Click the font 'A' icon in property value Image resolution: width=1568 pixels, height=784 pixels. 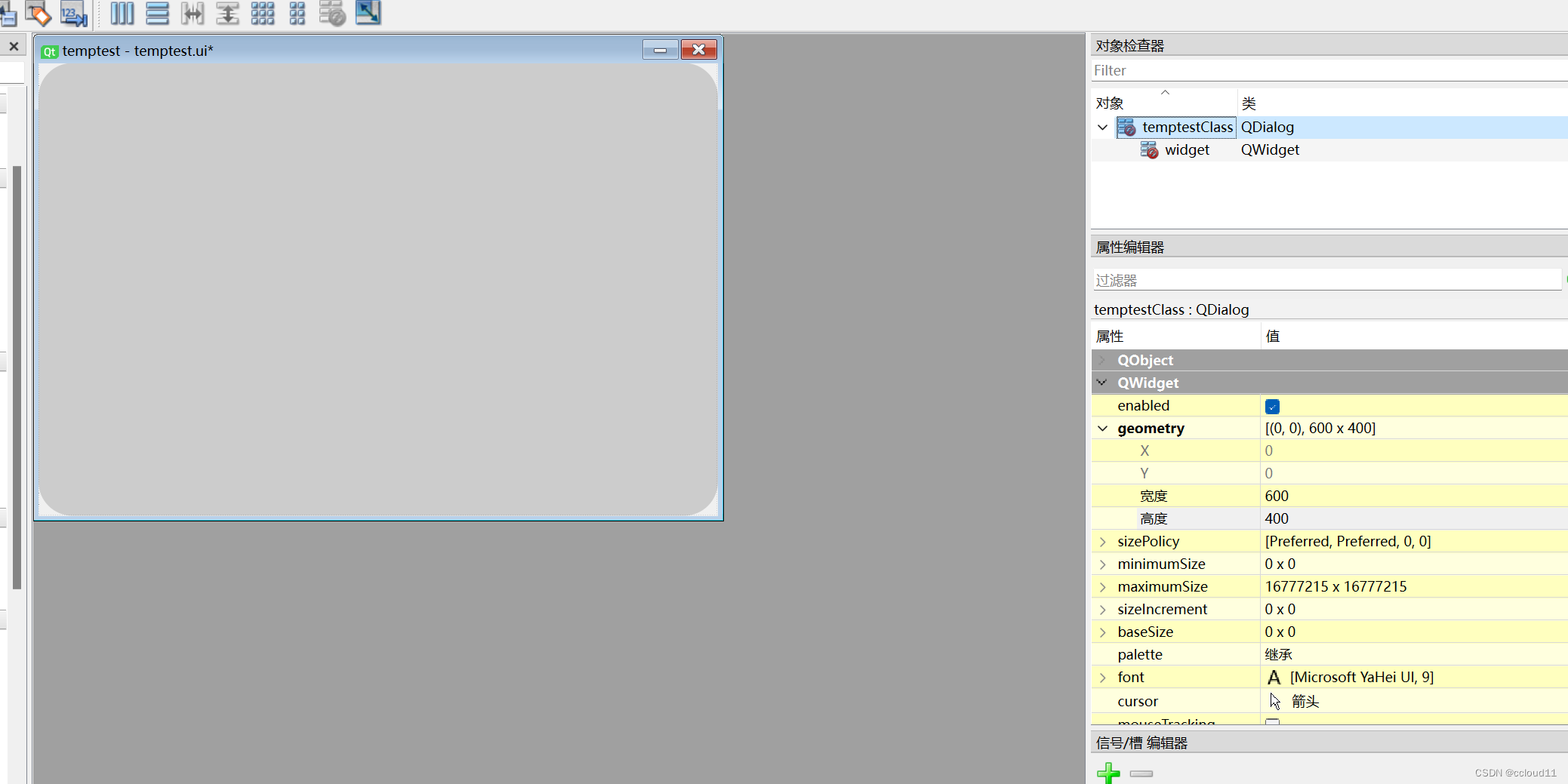[x=1274, y=678]
